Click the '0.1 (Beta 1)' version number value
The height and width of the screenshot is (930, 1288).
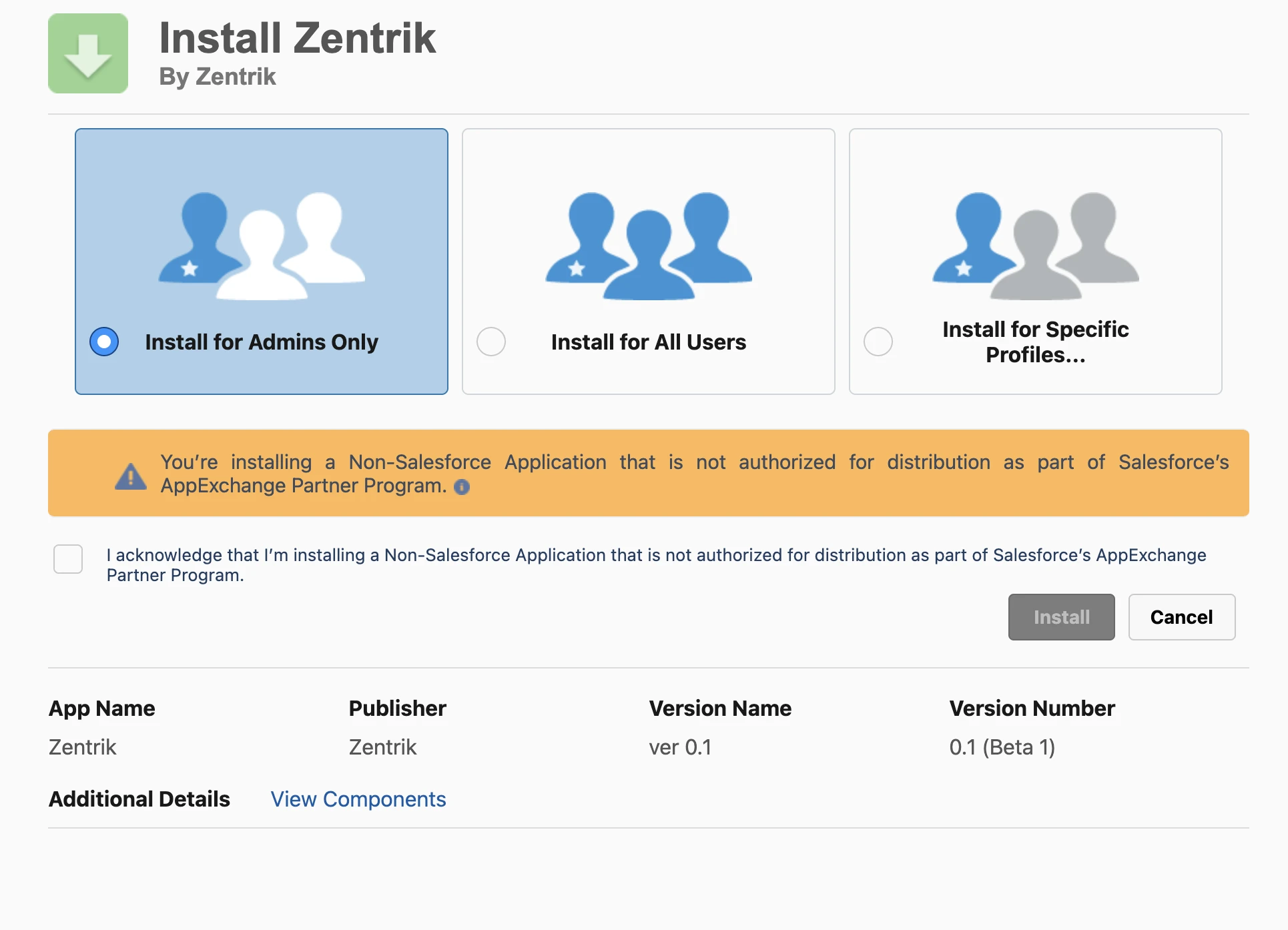click(x=1002, y=747)
